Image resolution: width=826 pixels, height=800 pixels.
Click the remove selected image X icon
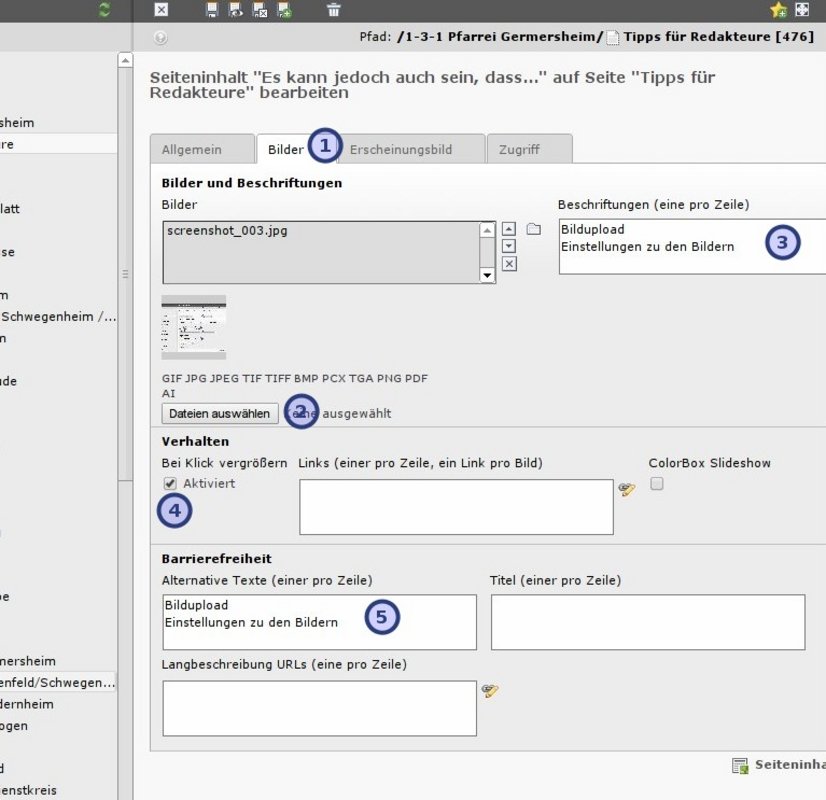(x=509, y=263)
